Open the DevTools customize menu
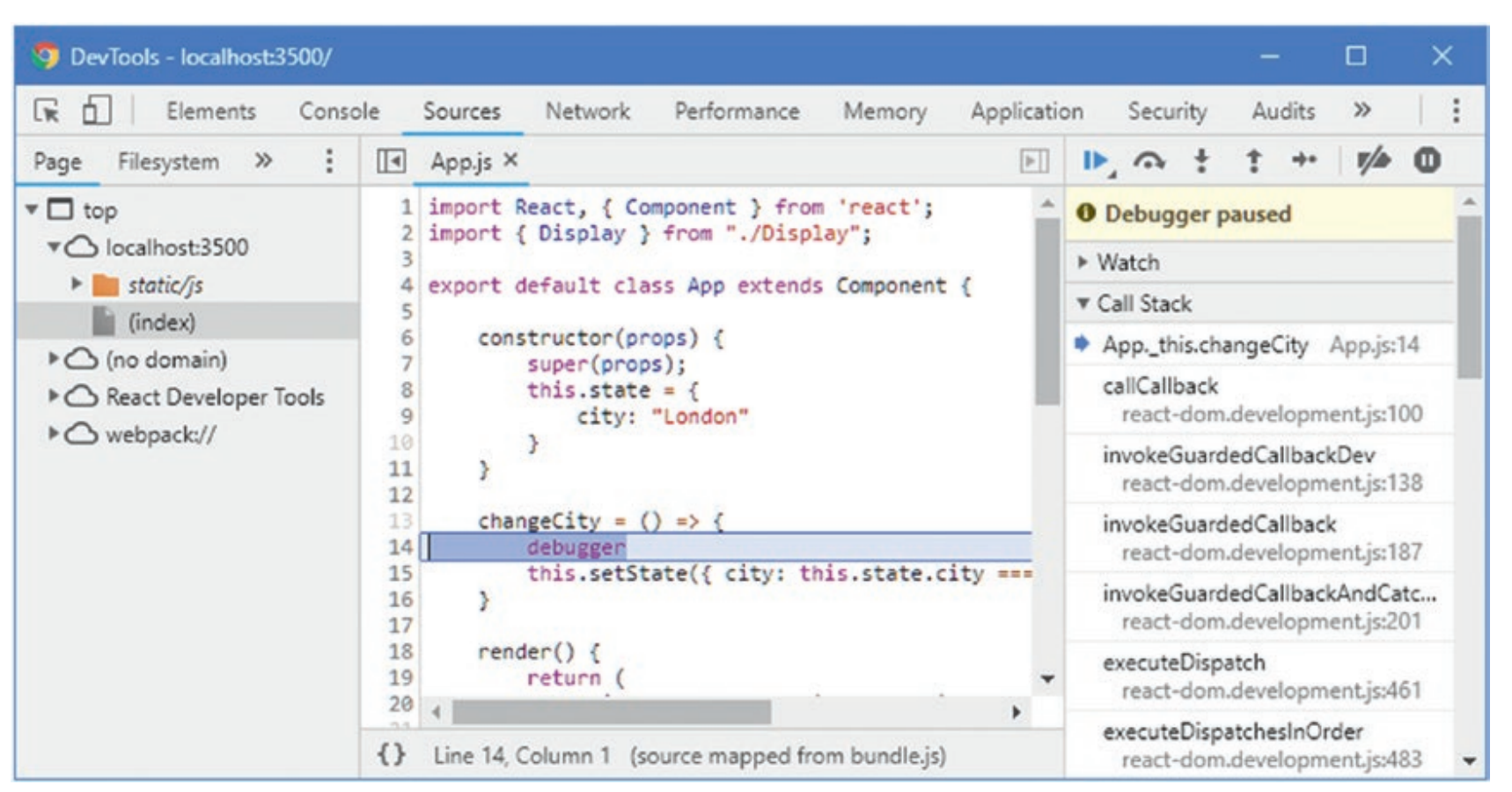1512x792 pixels. coord(1456,111)
